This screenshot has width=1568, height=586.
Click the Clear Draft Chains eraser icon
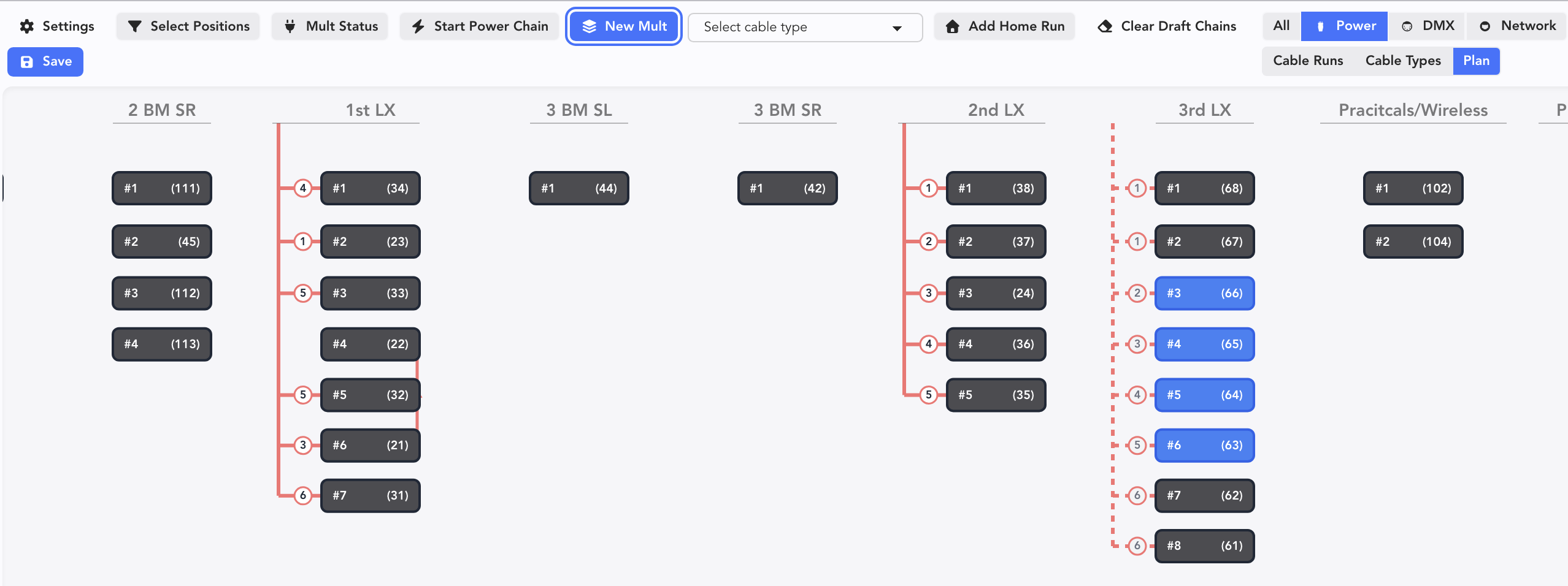coord(1105,26)
